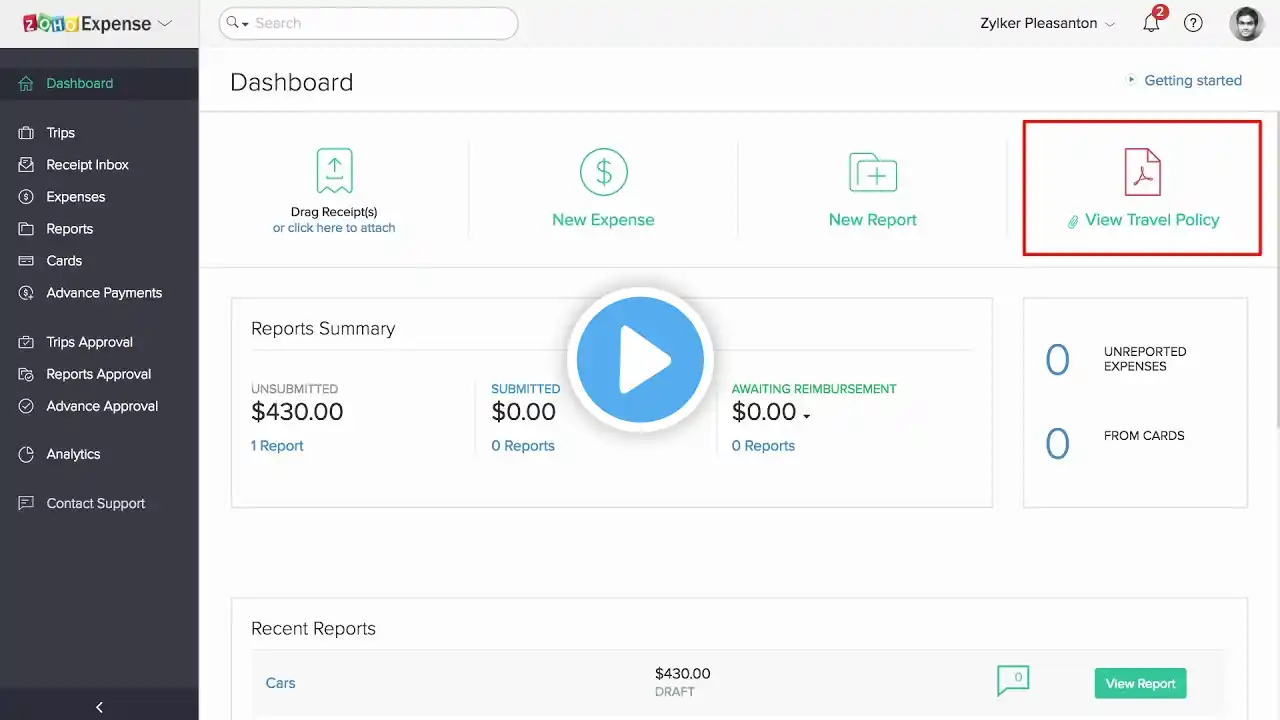Click the comments bubble icon for Cars report

(x=1013, y=680)
